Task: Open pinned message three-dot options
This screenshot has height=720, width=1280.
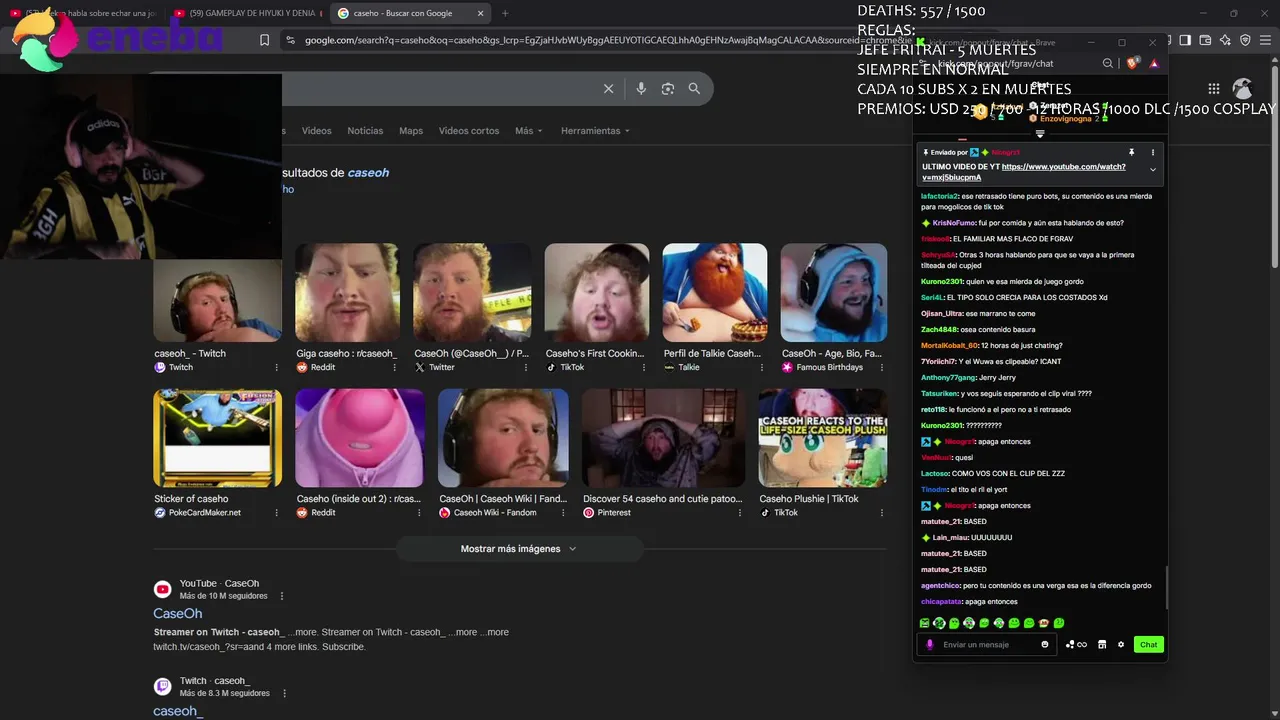Action: pyautogui.click(x=1153, y=152)
